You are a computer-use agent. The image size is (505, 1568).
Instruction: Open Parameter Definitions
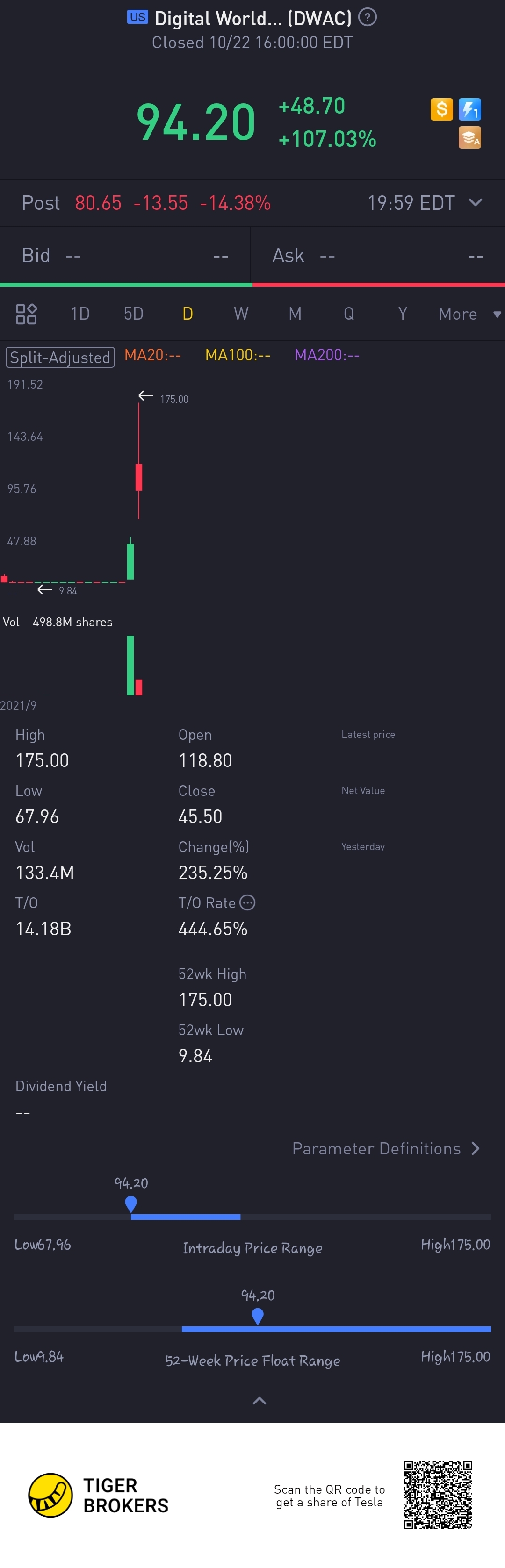386,1149
